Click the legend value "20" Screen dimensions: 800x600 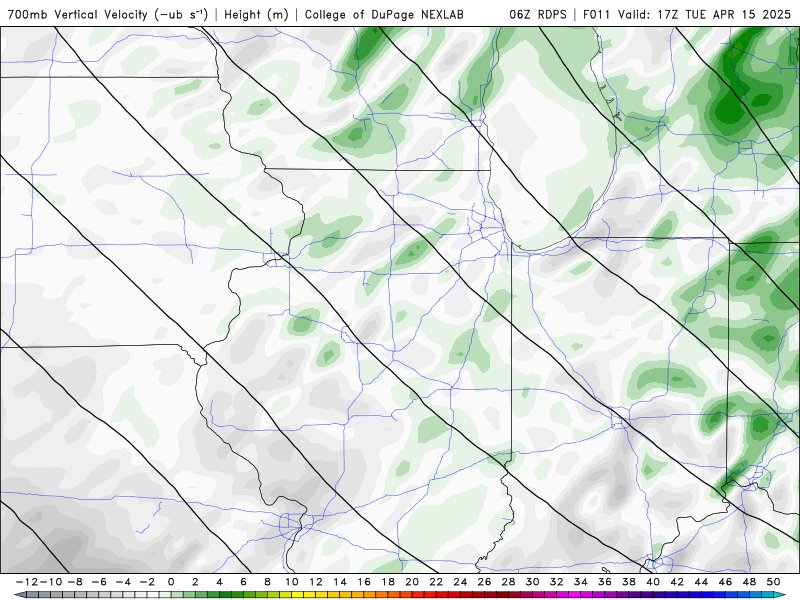[412, 582]
